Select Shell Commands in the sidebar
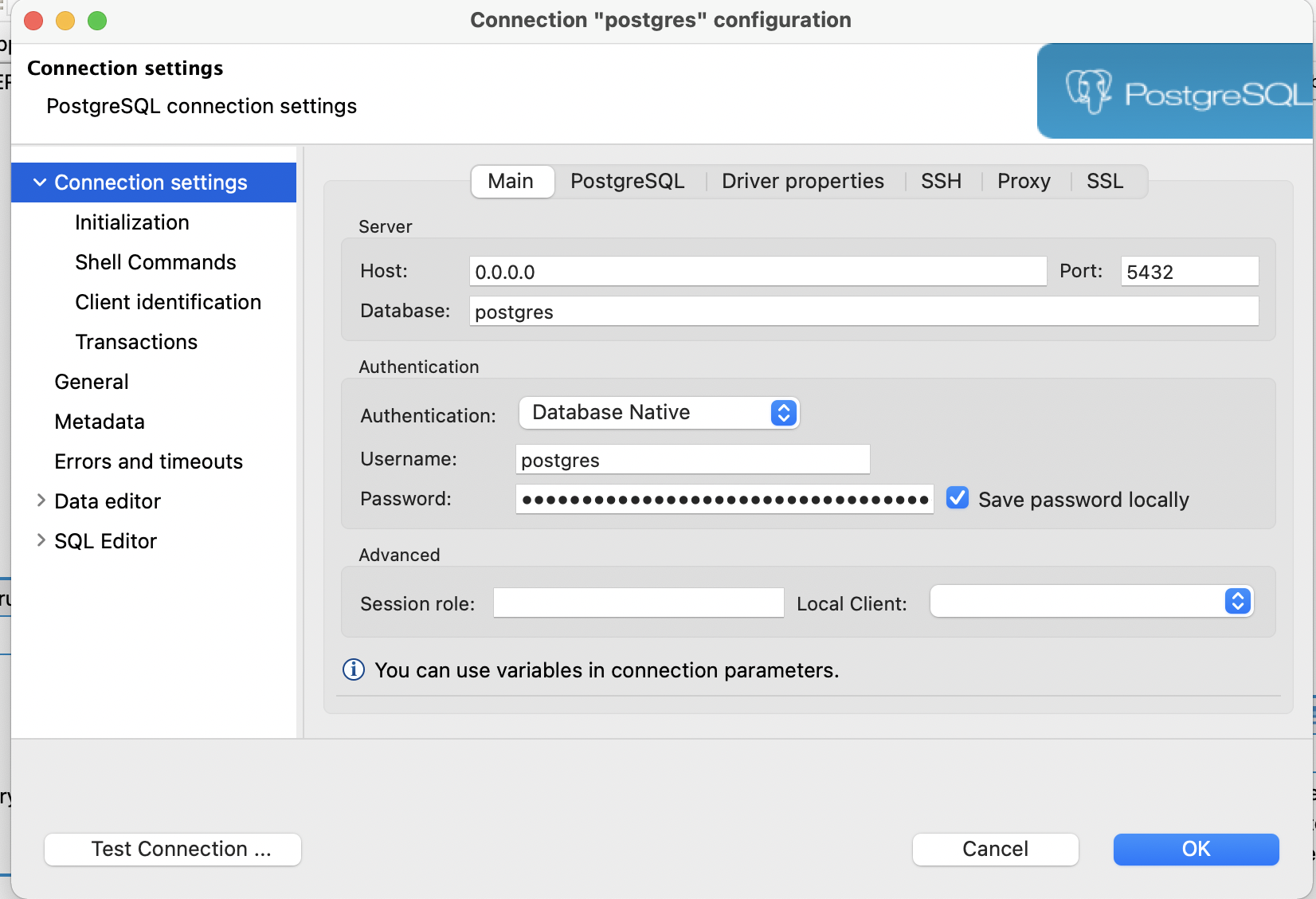The width and height of the screenshot is (1316, 899). (155, 262)
